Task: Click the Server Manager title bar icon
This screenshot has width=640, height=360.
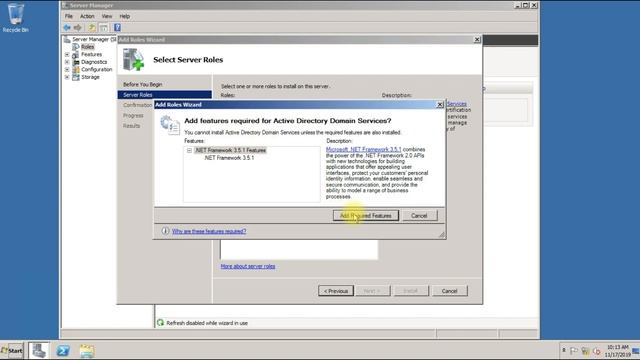Action: [x=65, y=5]
